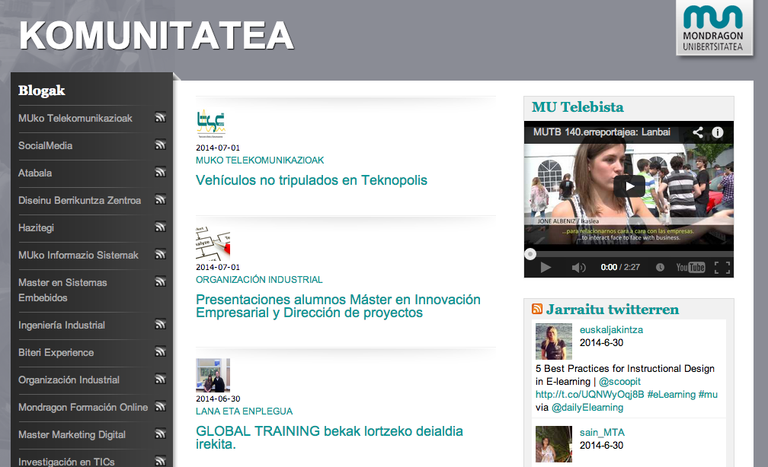Click TSC logo thumbnail of first post
Image resolution: width=768 pixels, height=467 pixels.
click(211, 124)
